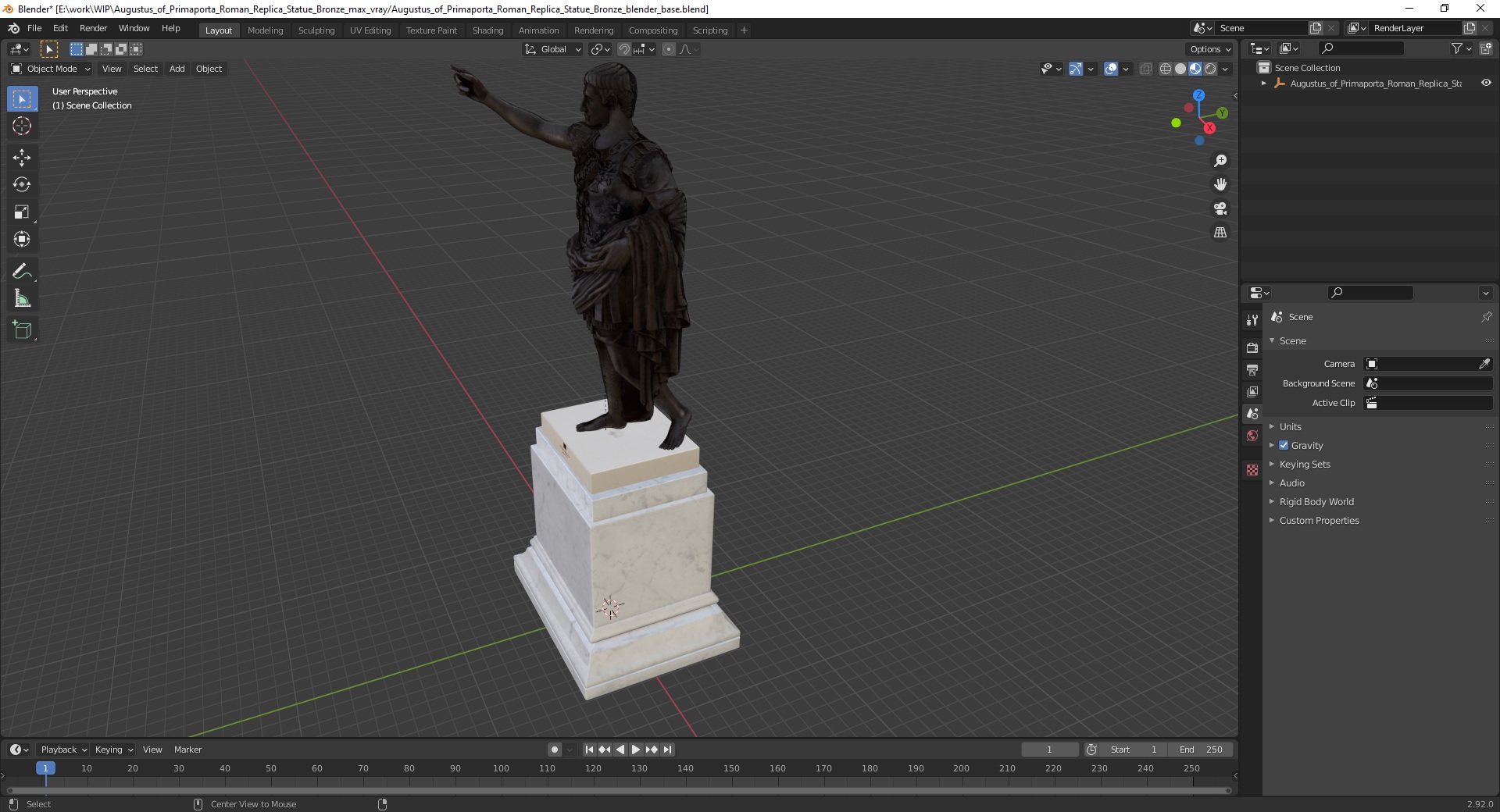The width and height of the screenshot is (1500, 812).
Task: Open the Global transform orientation dropdown
Action: (552, 49)
